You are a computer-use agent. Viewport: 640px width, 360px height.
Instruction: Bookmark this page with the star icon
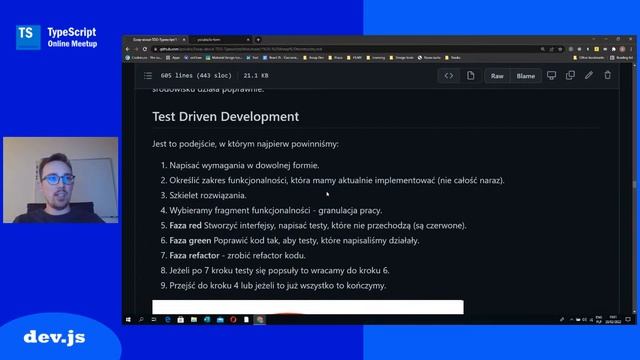click(560, 49)
